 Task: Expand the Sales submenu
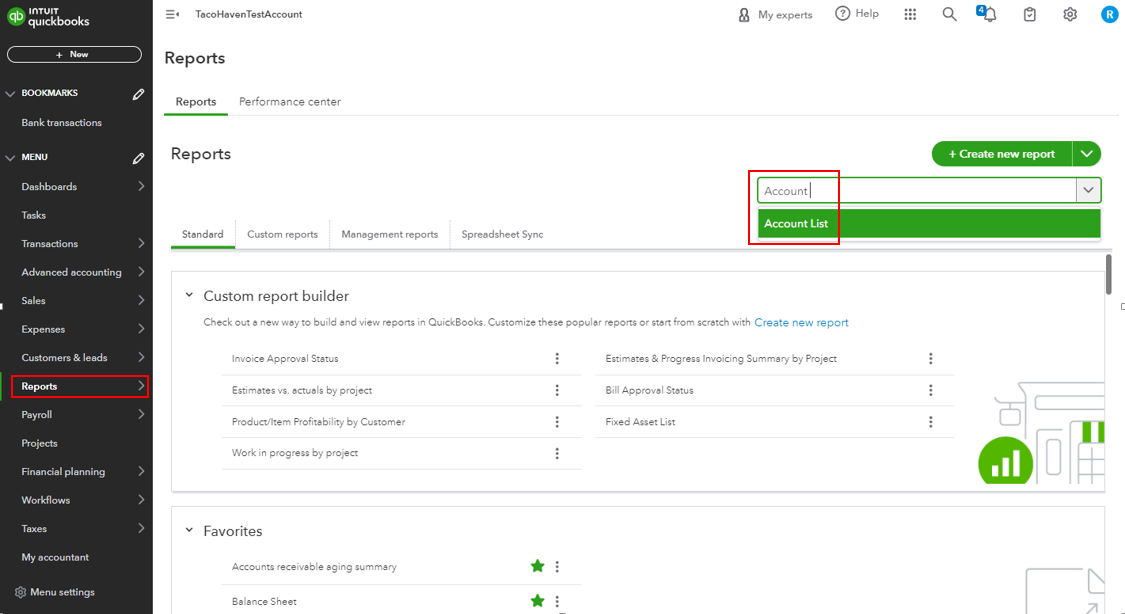tap(141, 301)
